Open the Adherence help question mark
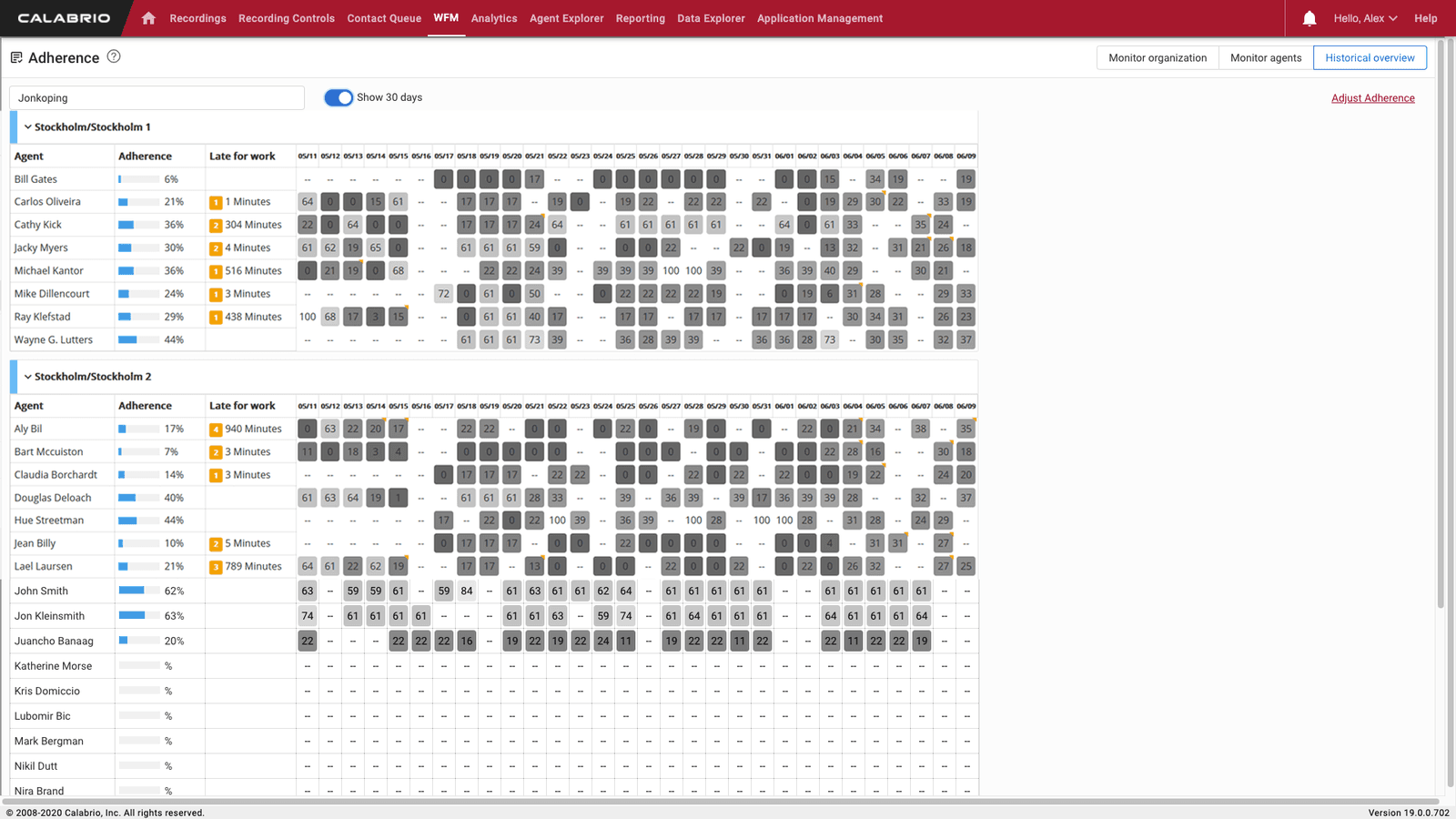This screenshot has height=819, width=1456. point(114,56)
